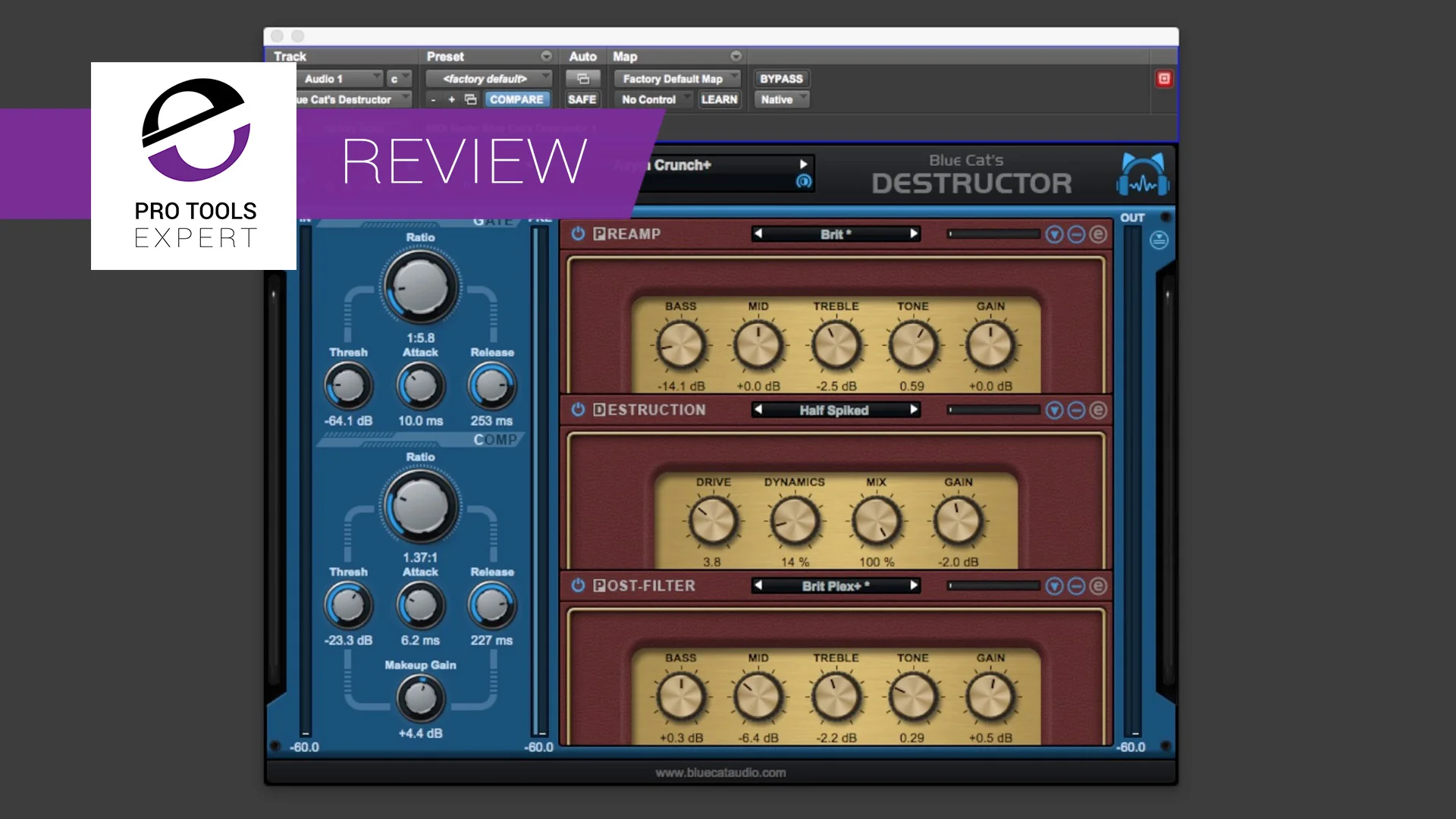Click the previous preset arrow in Preamp section
The image size is (1456, 819).
(756, 234)
